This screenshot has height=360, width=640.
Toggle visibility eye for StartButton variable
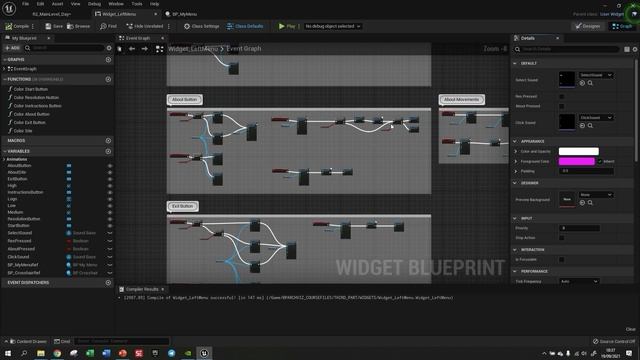coord(109,226)
